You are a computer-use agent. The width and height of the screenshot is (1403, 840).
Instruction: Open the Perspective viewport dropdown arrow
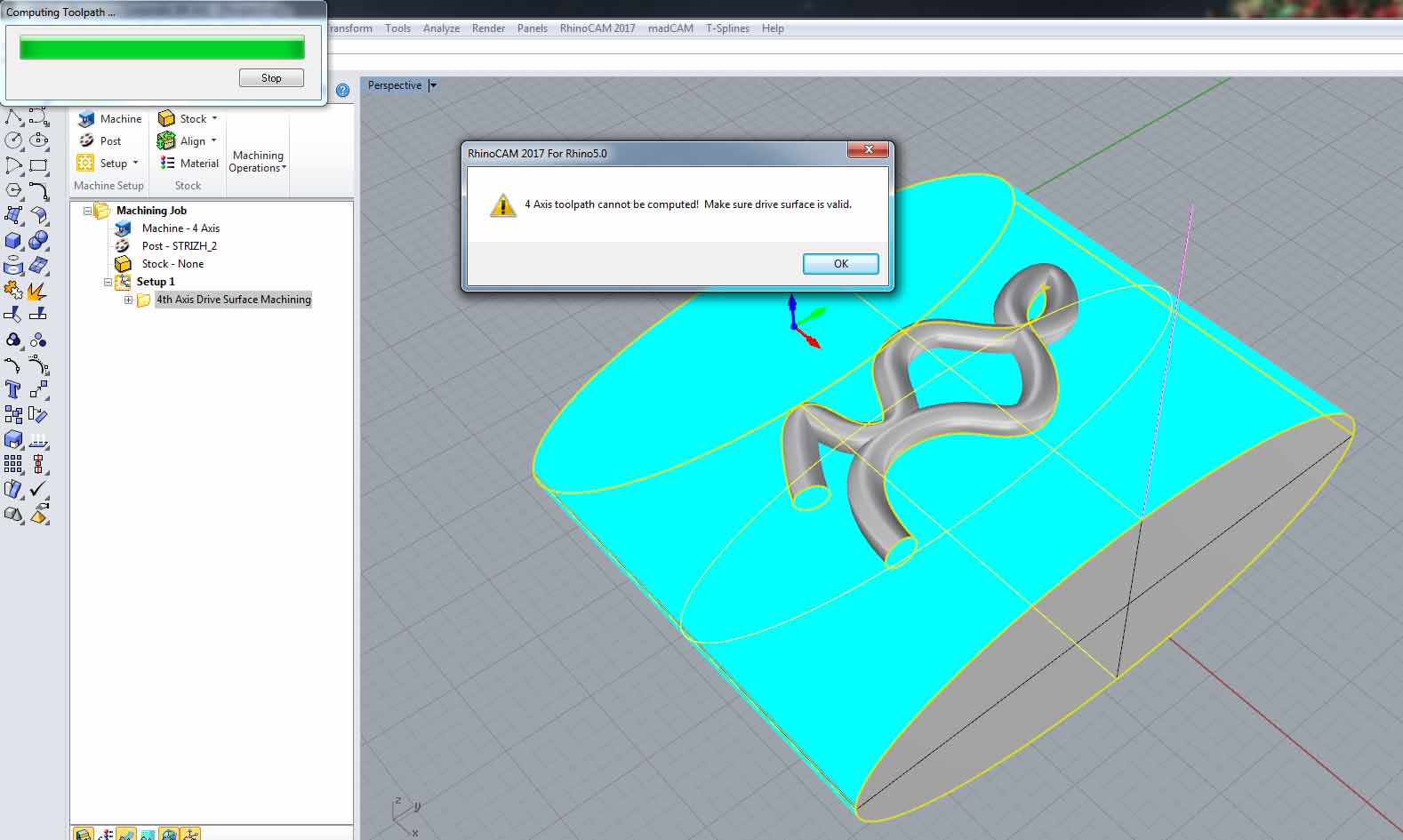pos(433,86)
